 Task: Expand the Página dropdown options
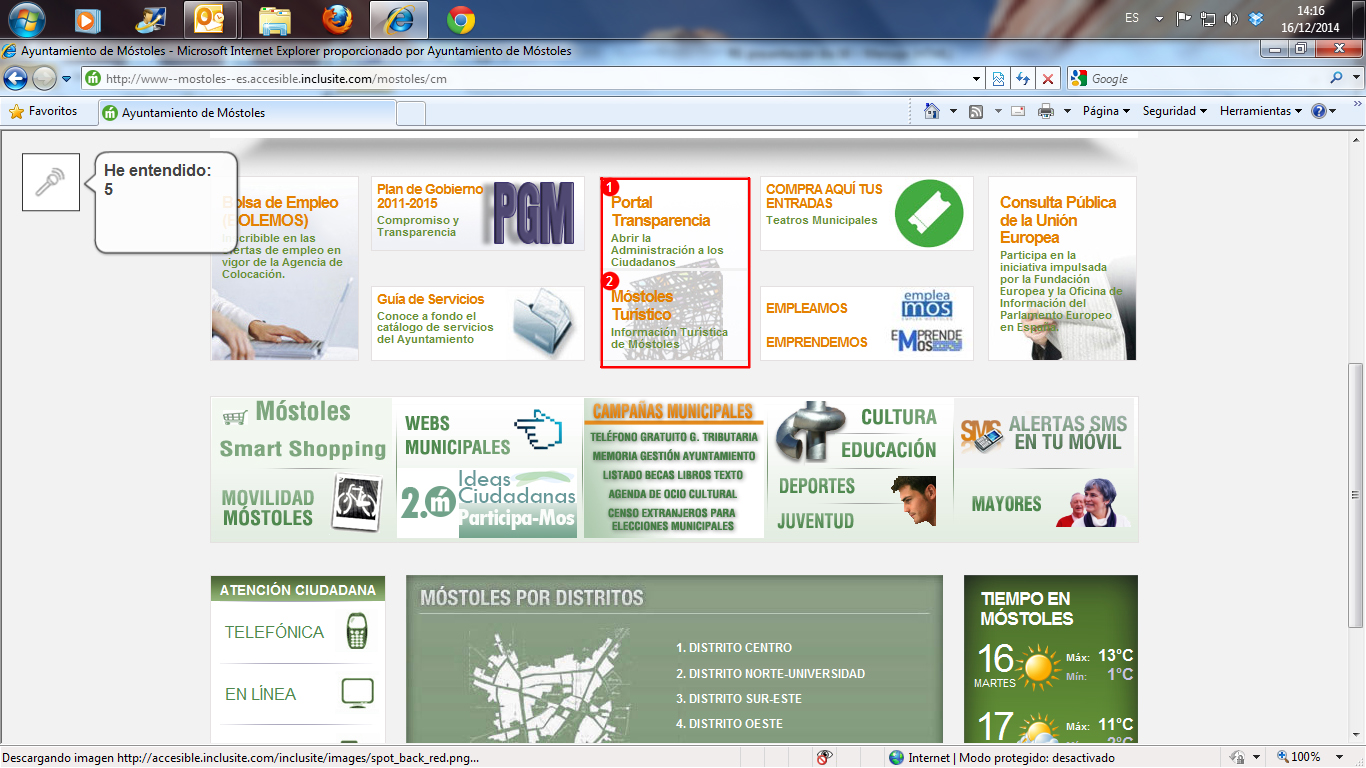pos(1105,111)
